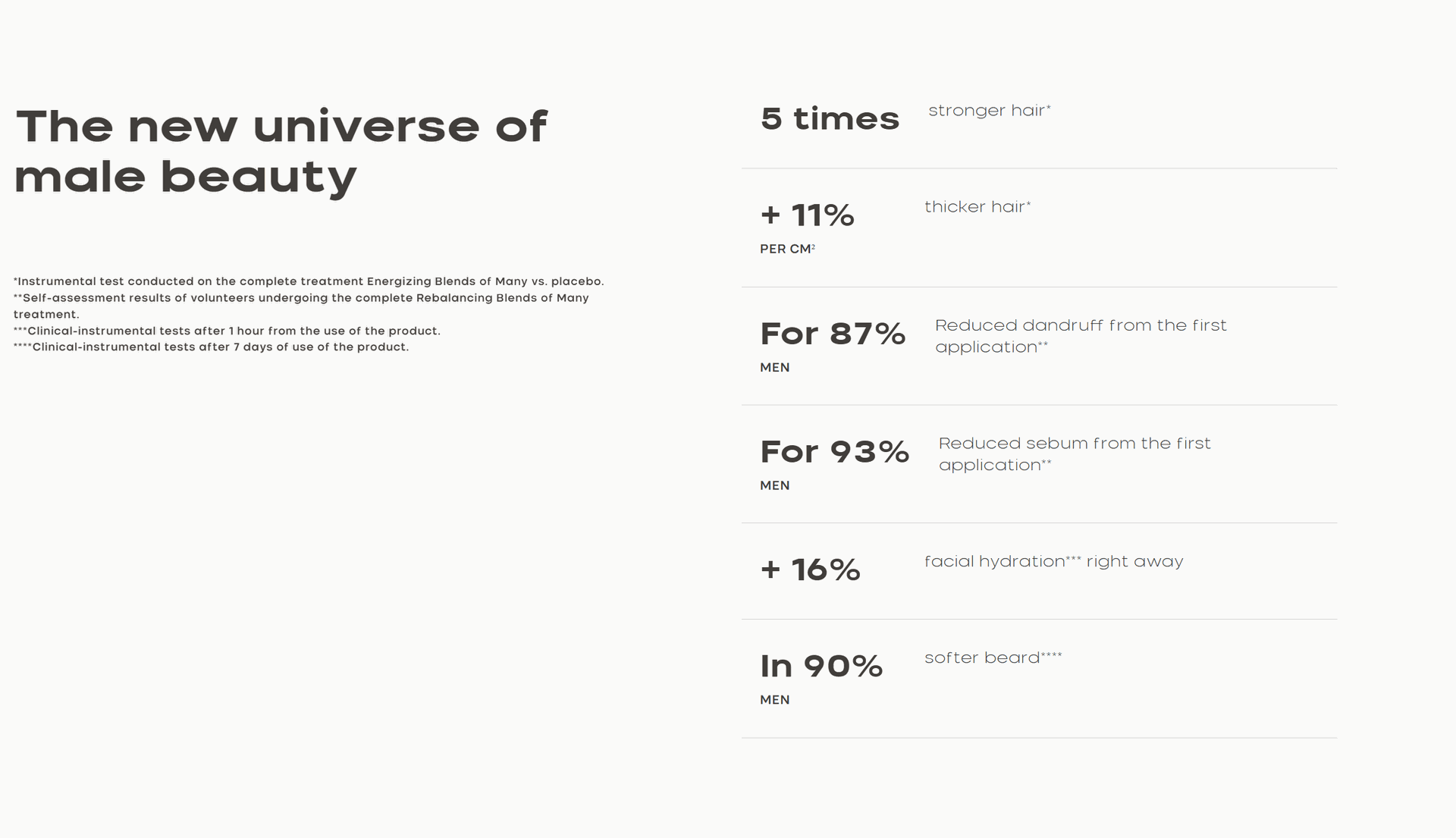Click the 'stronger hair' label

click(x=990, y=111)
